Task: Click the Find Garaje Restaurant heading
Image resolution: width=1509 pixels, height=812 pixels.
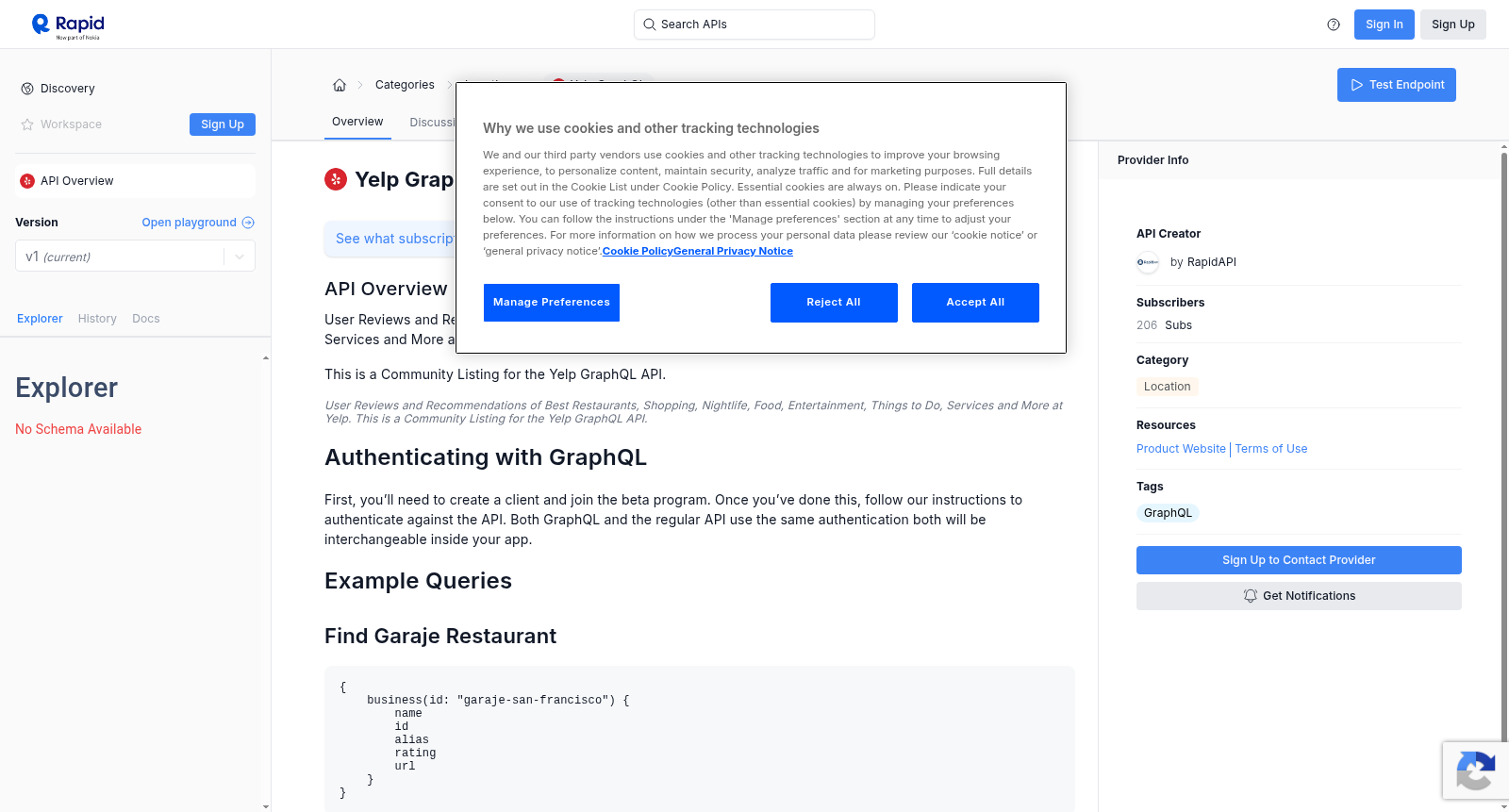Action: pyautogui.click(x=440, y=637)
